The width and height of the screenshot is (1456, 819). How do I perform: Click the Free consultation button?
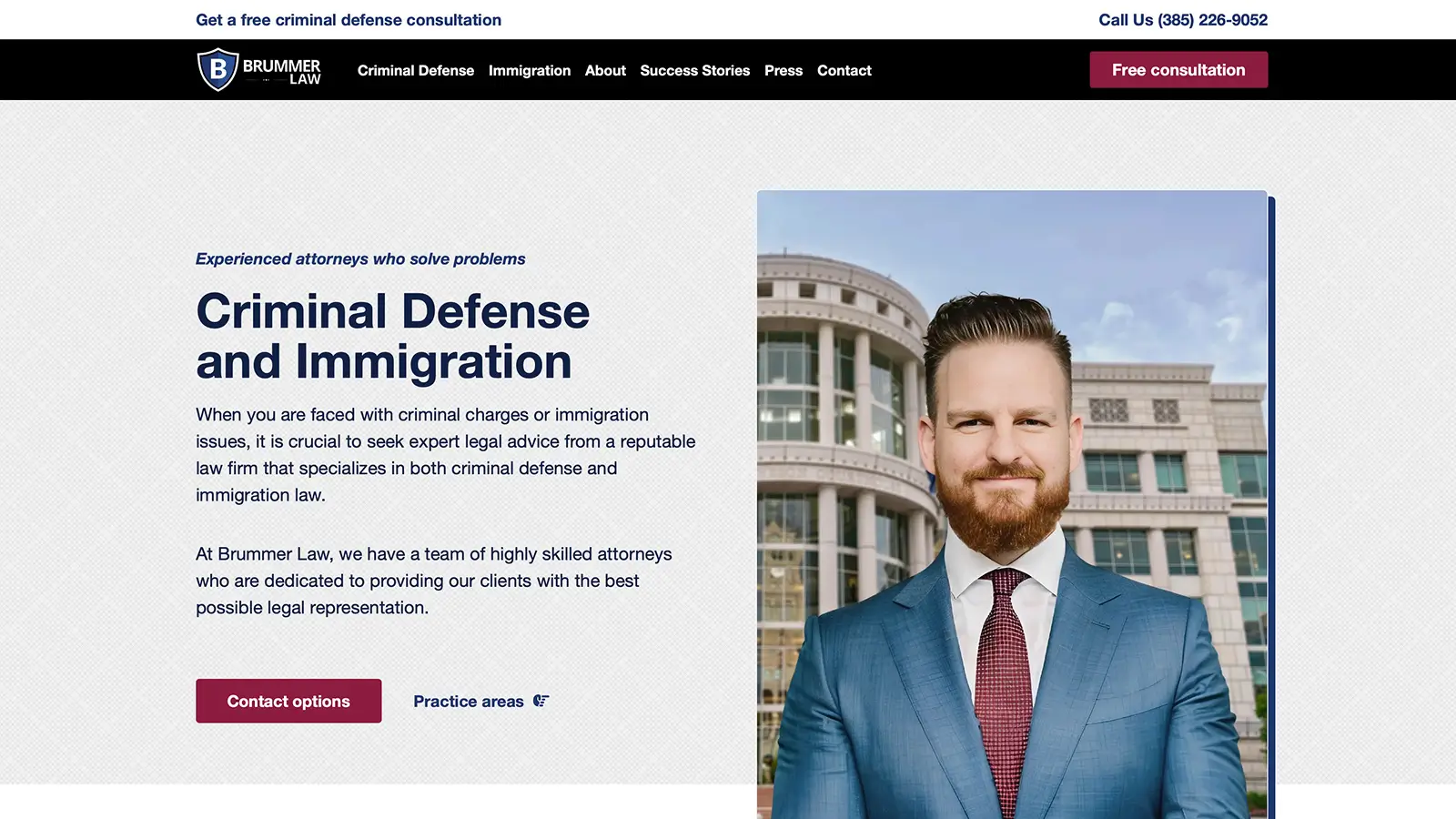coord(1178,69)
